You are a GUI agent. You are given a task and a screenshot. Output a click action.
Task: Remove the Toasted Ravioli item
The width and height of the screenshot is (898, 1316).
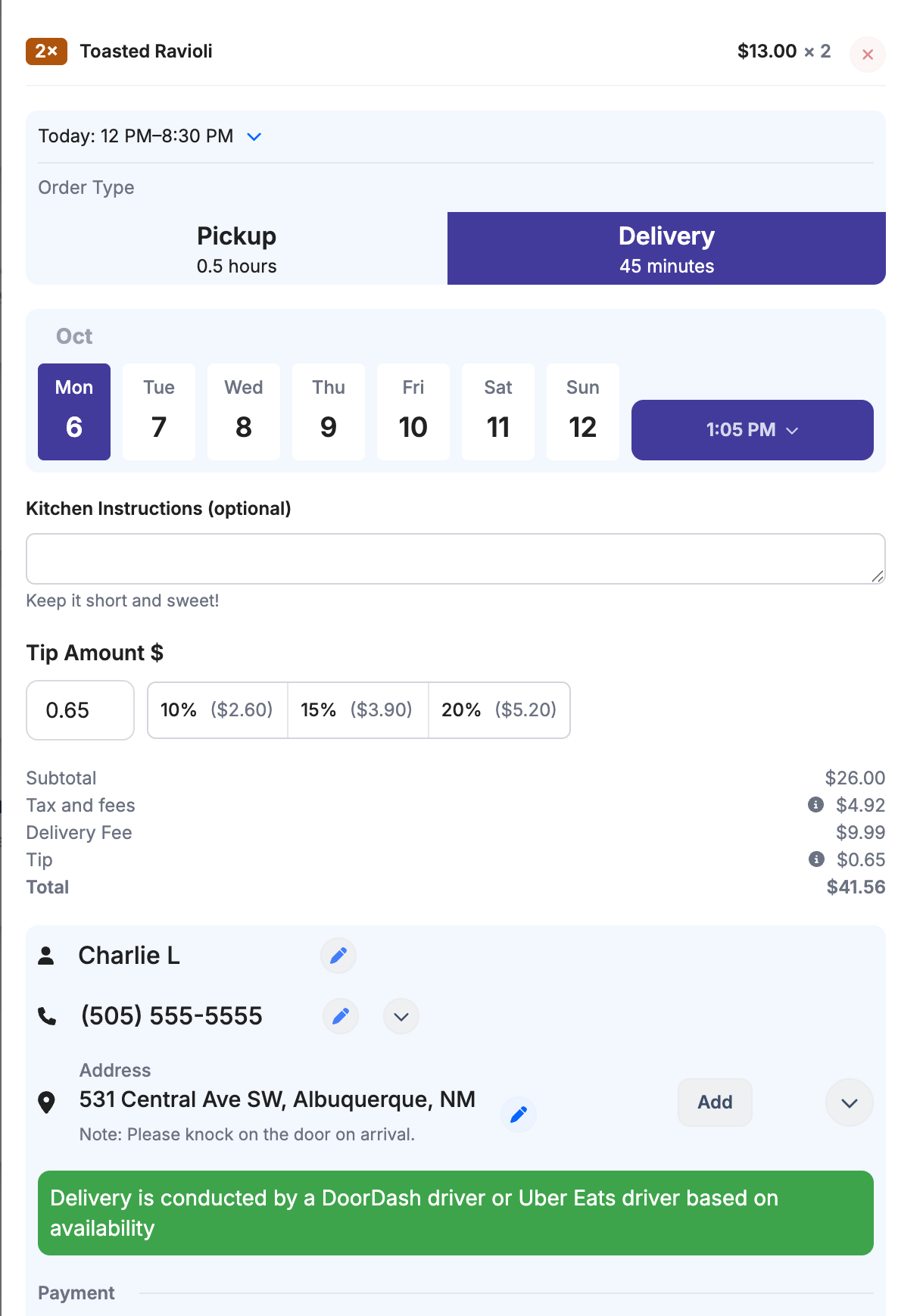[x=866, y=54]
